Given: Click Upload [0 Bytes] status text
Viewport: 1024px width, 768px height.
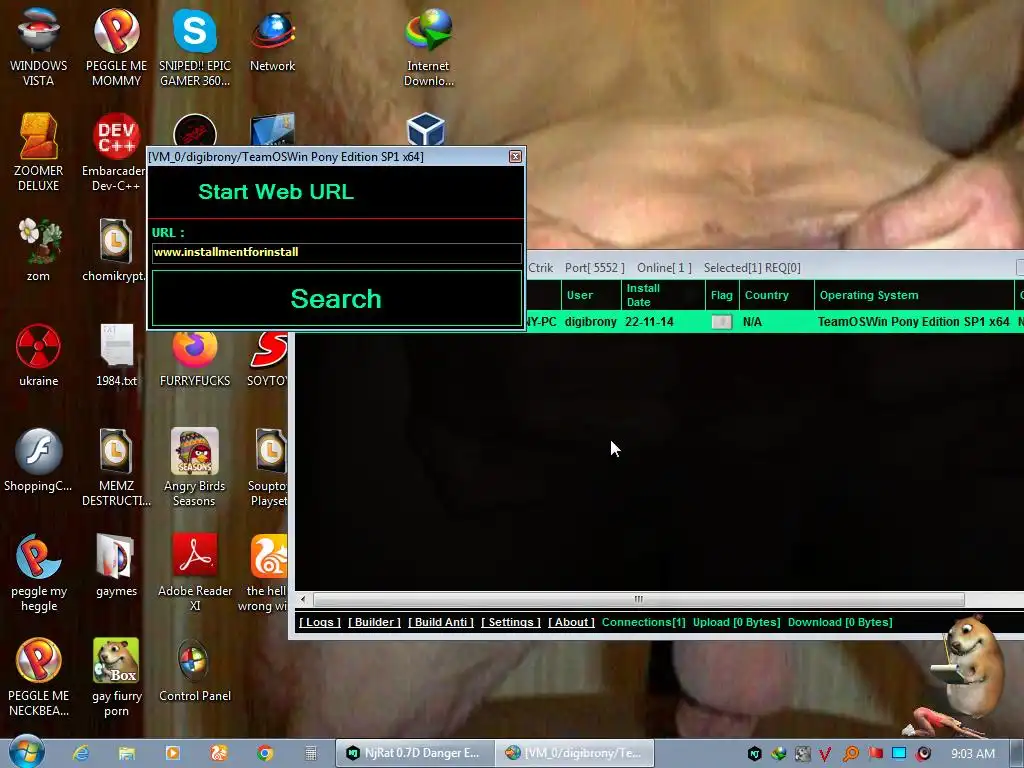Looking at the screenshot, I should [x=737, y=622].
